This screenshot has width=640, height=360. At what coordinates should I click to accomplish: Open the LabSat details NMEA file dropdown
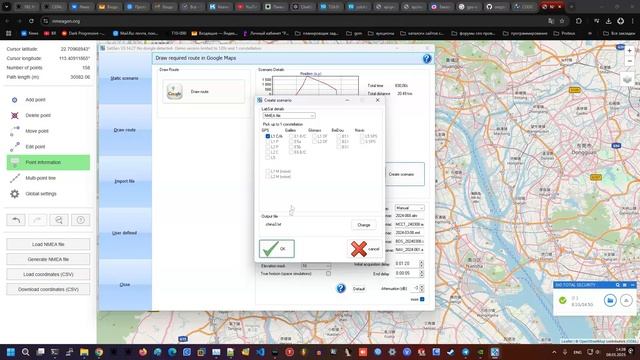[289, 116]
